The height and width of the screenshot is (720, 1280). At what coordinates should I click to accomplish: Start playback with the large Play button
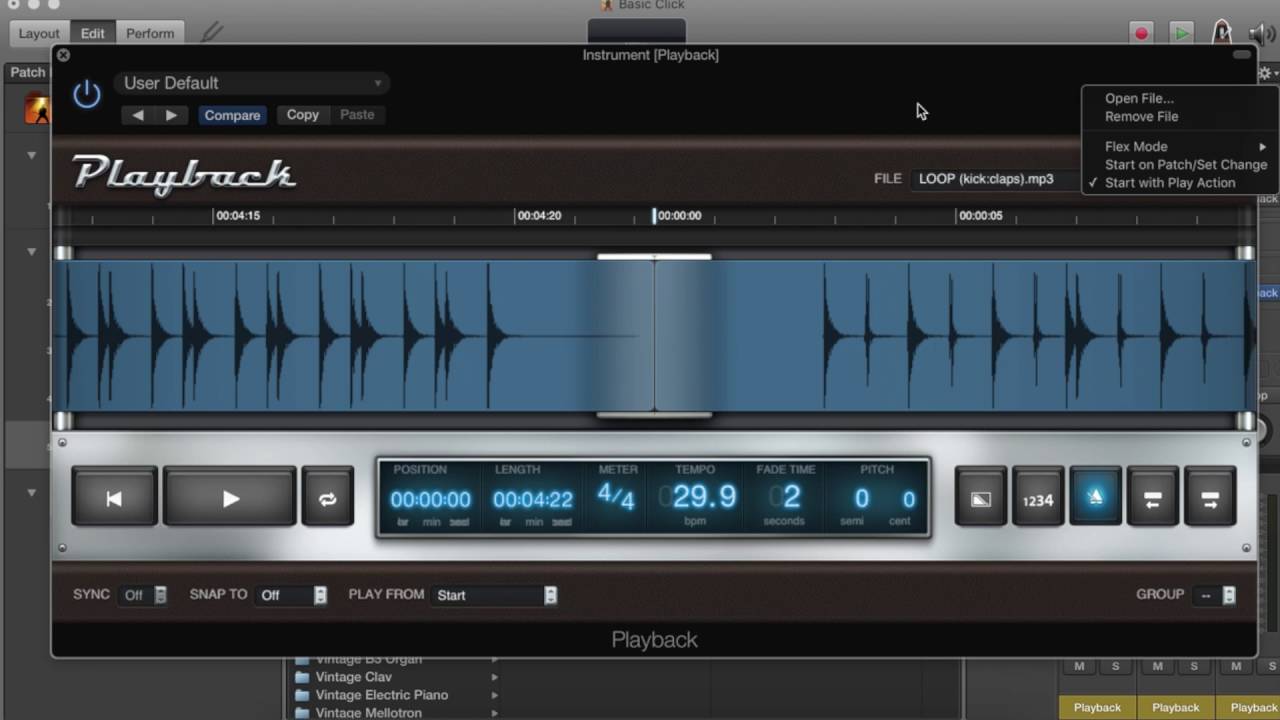tap(230, 498)
